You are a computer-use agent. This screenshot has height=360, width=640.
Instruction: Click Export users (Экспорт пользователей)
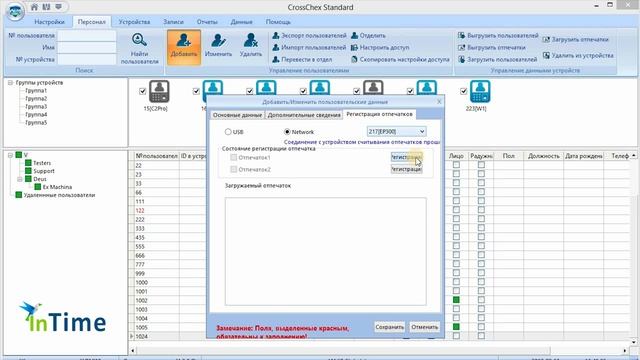(309, 36)
